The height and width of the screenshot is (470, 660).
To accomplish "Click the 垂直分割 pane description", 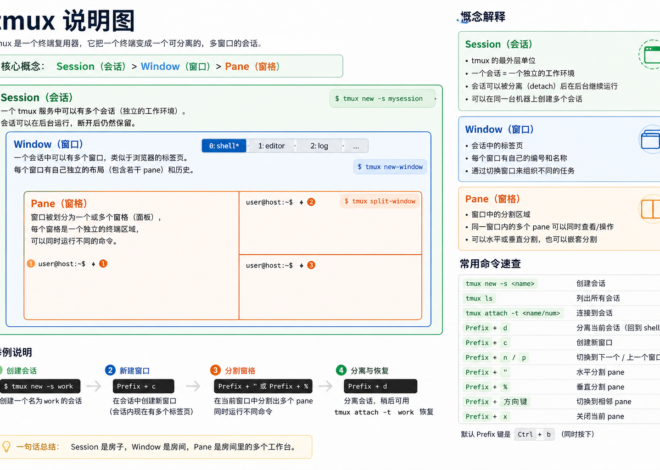I will pyautogui.click(x=600, y=387).
